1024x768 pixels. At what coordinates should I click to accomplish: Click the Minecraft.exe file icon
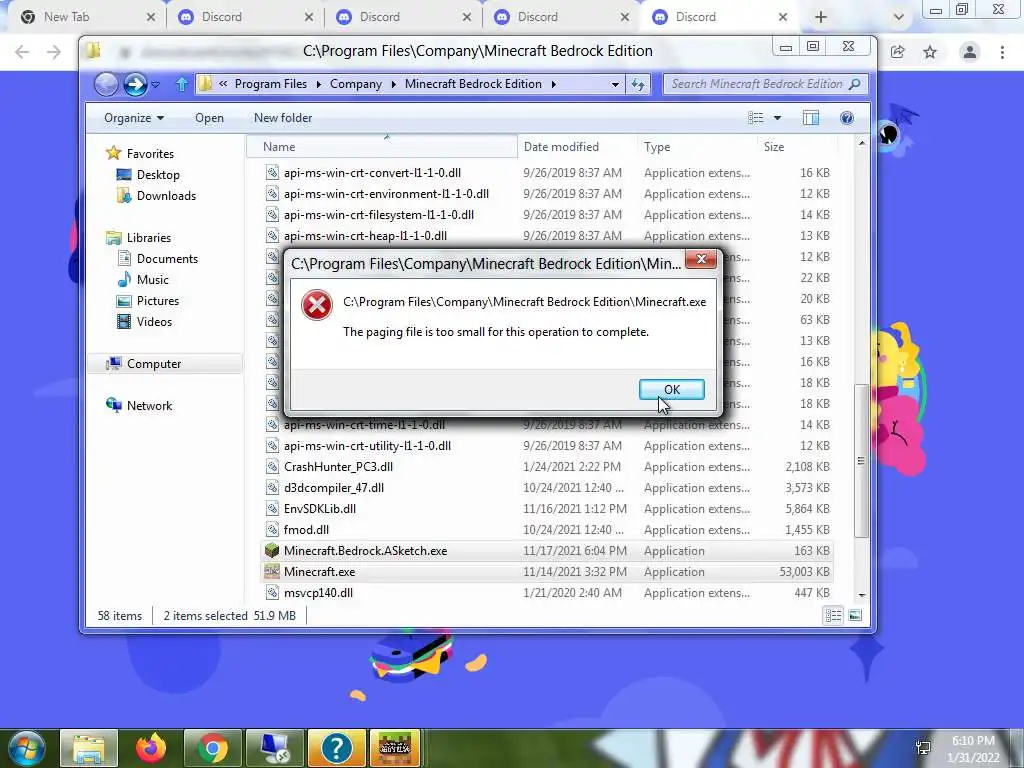pos(272,571)
